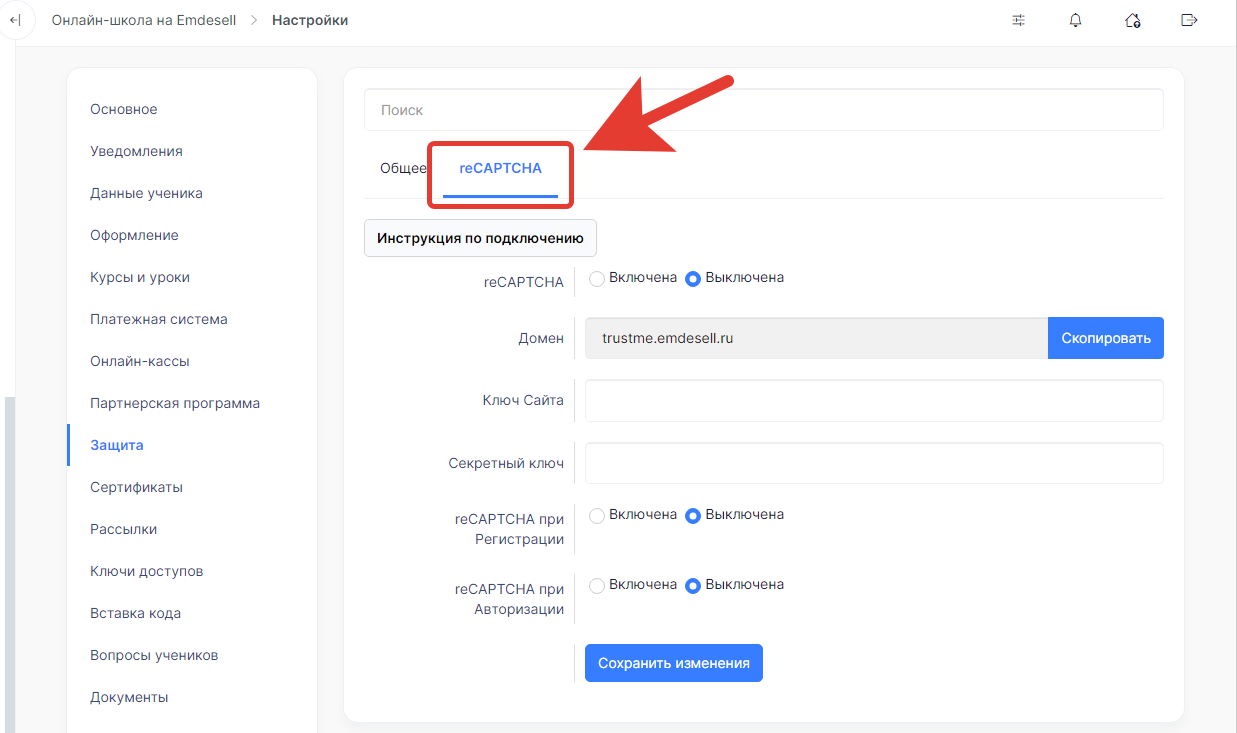Open the notifications bell icon
Screen dimensions: 1237x733
tap(1076, 20)
